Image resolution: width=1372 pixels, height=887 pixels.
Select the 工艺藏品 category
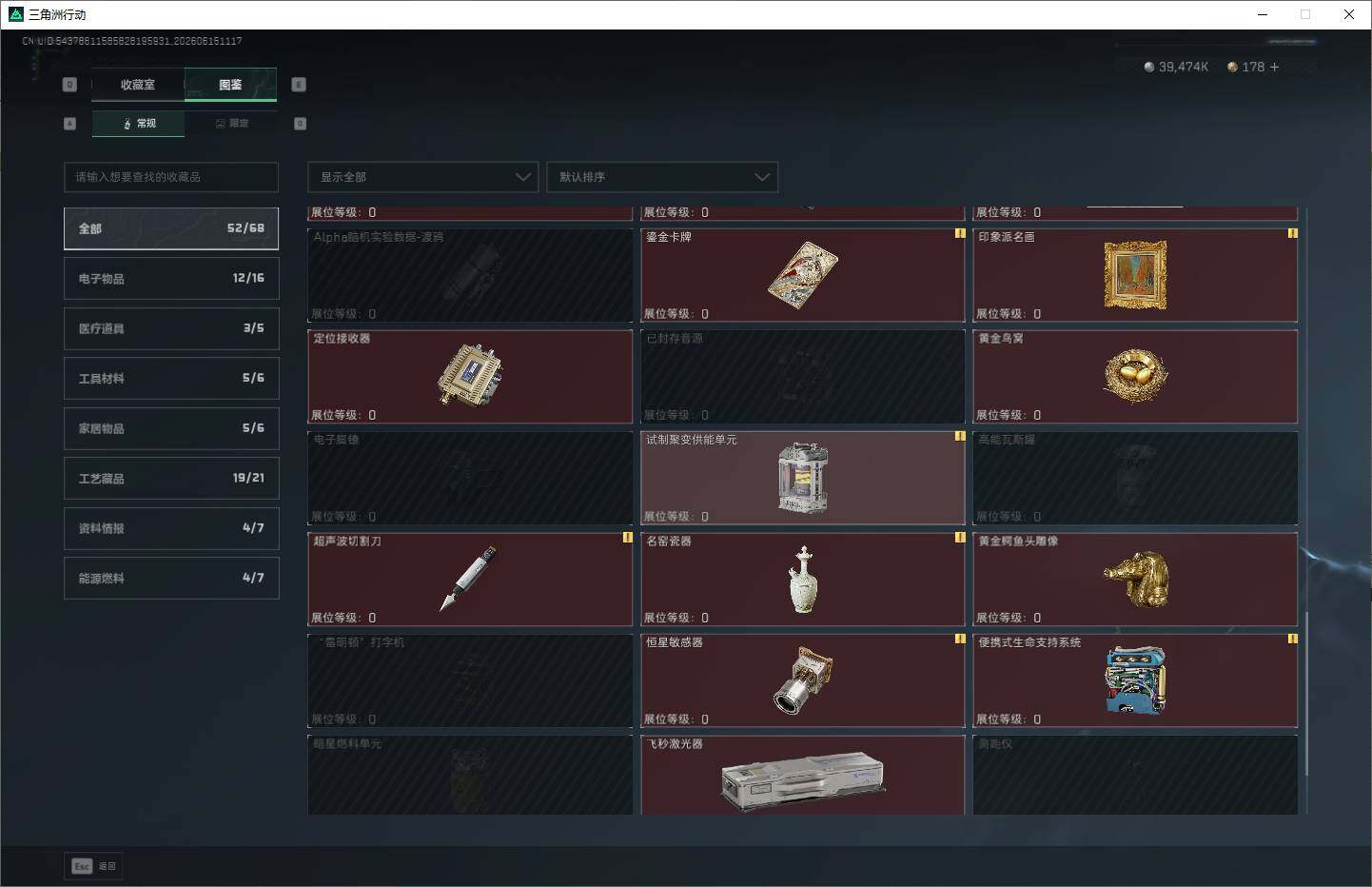point(171,478)
